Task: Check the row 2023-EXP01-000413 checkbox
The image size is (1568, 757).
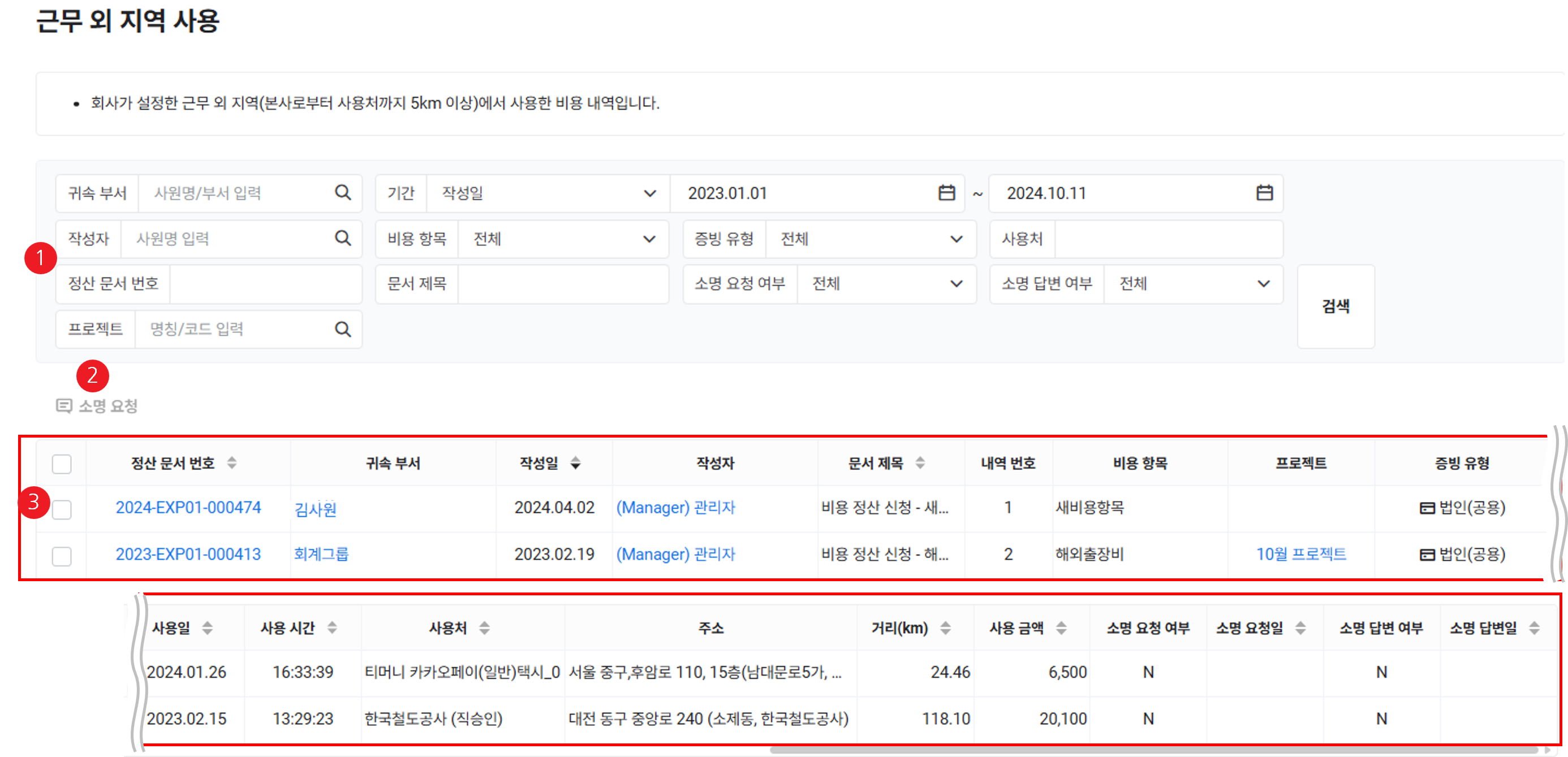Action: (x=62, y=556)
